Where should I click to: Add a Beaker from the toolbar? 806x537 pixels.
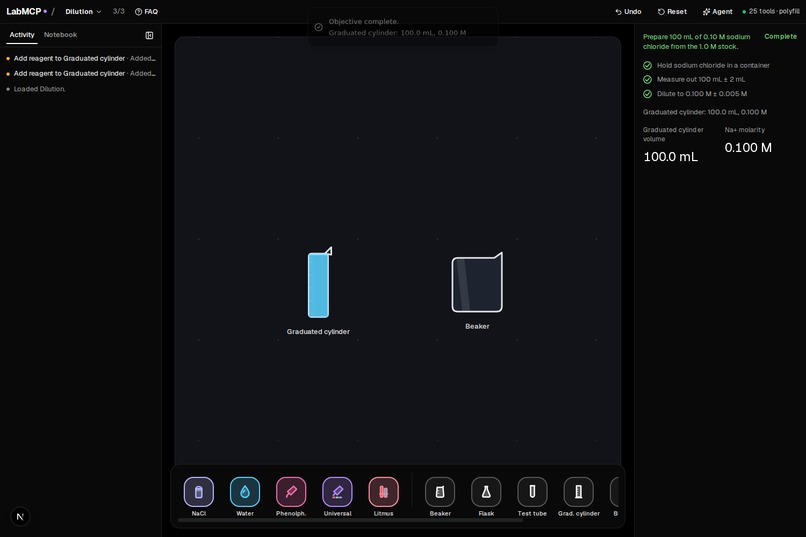point(440,492)
